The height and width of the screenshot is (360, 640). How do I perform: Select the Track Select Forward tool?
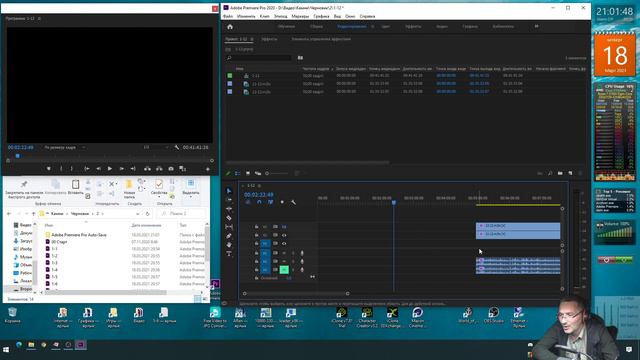229,200
